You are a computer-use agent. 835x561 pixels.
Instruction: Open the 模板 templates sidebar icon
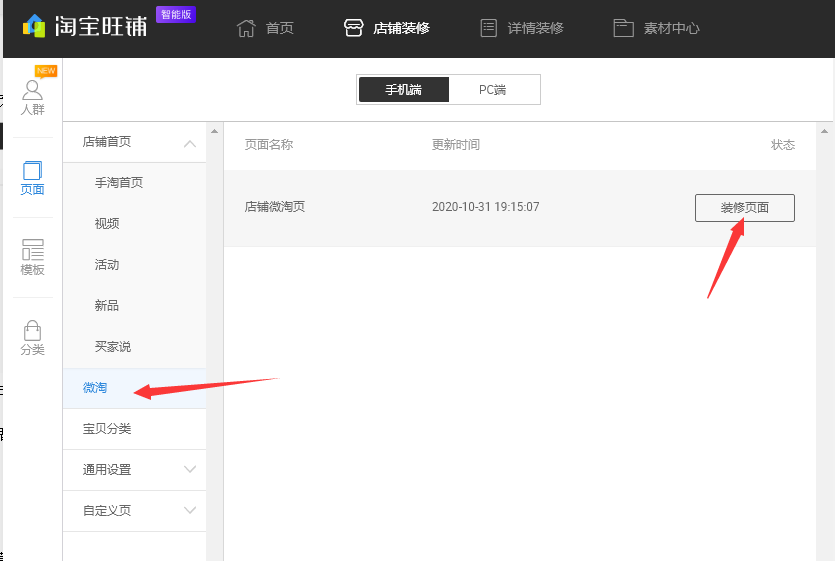click(33, 250)
